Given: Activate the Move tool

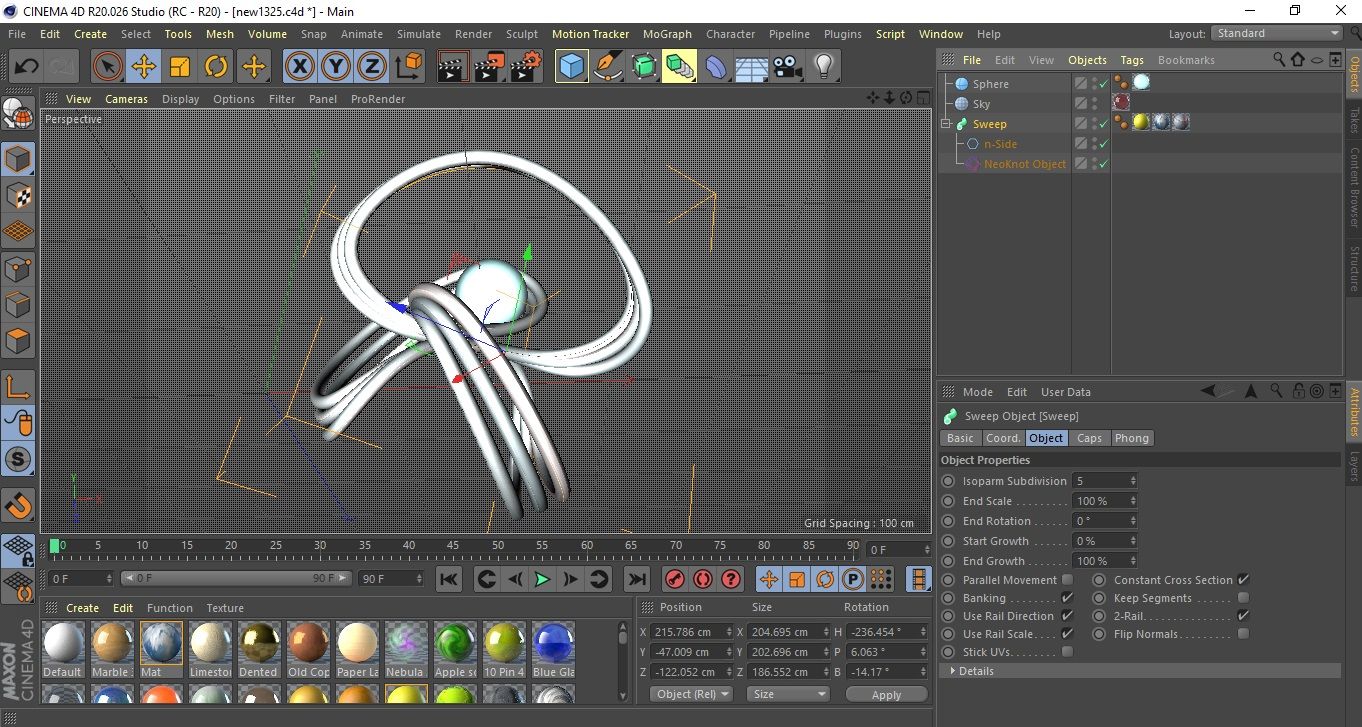Looking at the screenshot, I should click(x=144, y=67).
